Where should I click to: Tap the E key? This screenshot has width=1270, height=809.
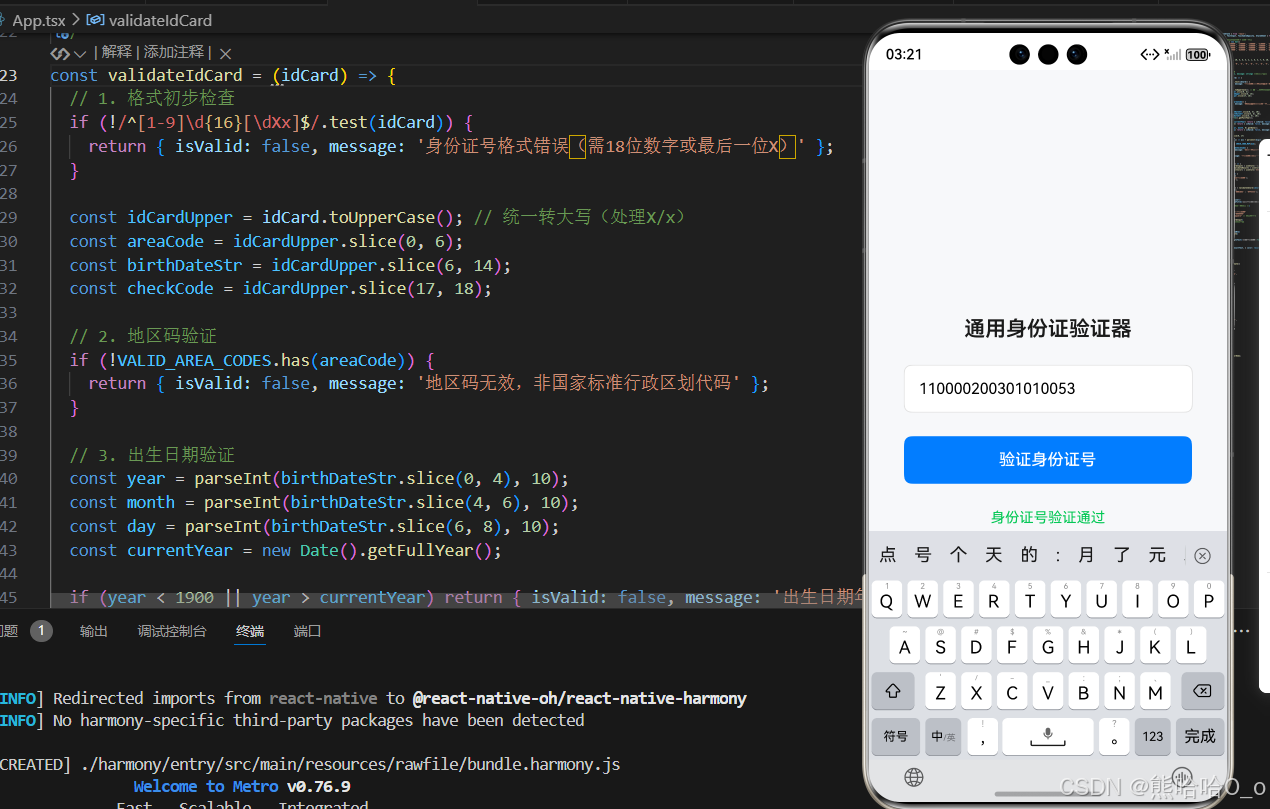tap(958, 600)
